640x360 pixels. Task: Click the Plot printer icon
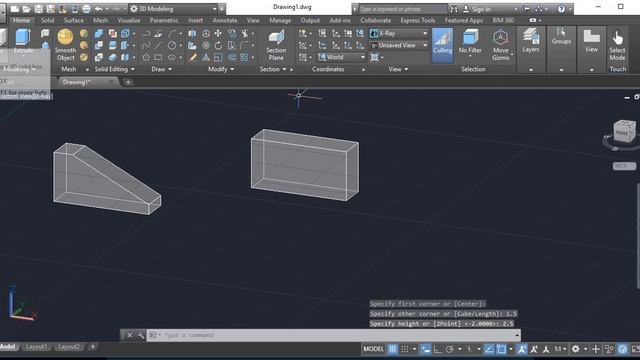point(87,9)
